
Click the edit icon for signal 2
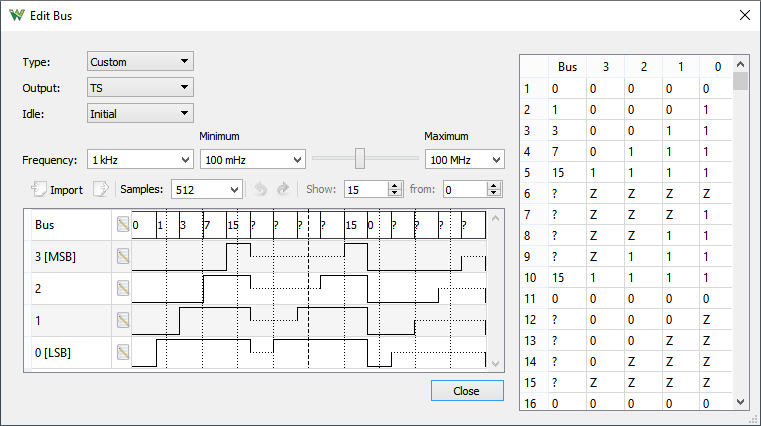coord(123,288)
